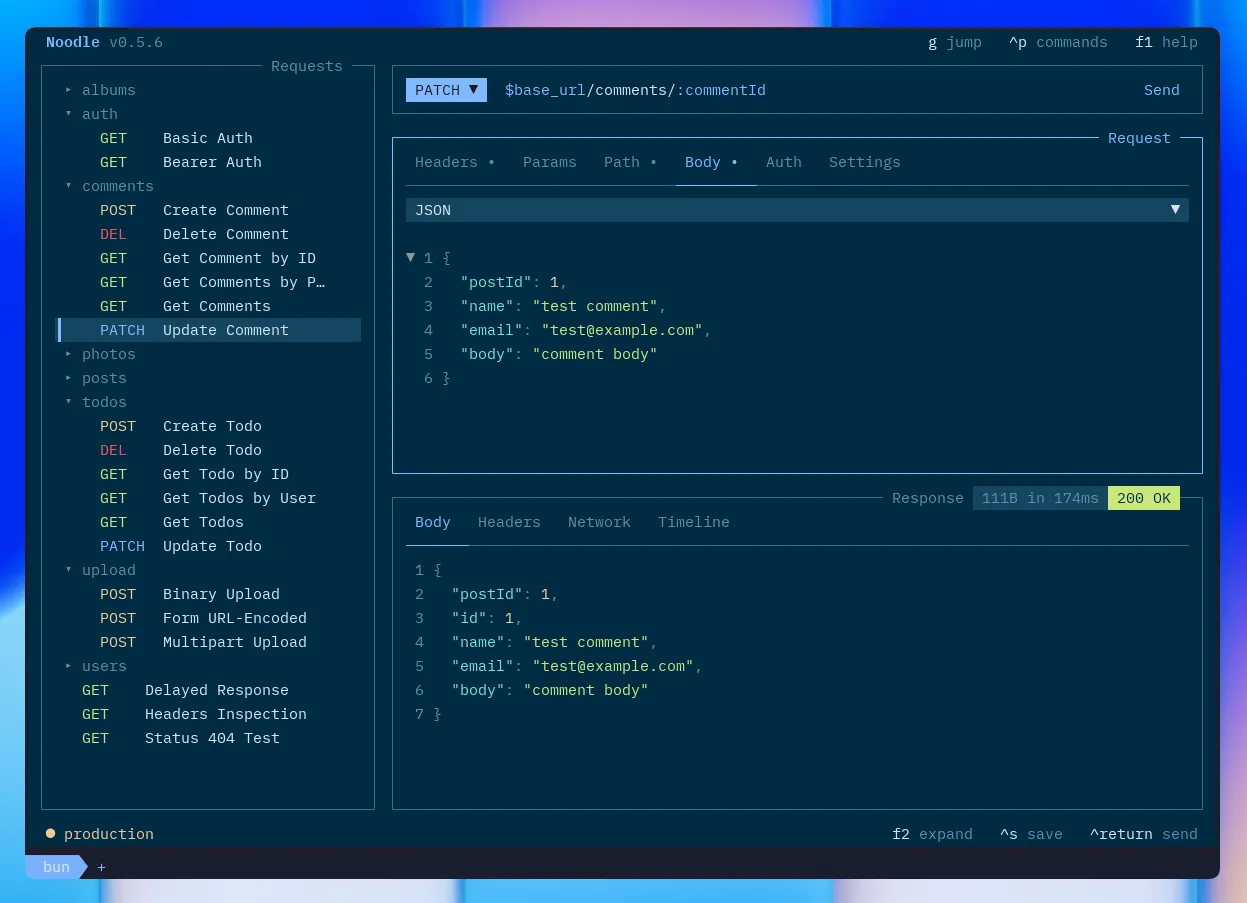Collapse the auth folder

click(x=91, y=114)
